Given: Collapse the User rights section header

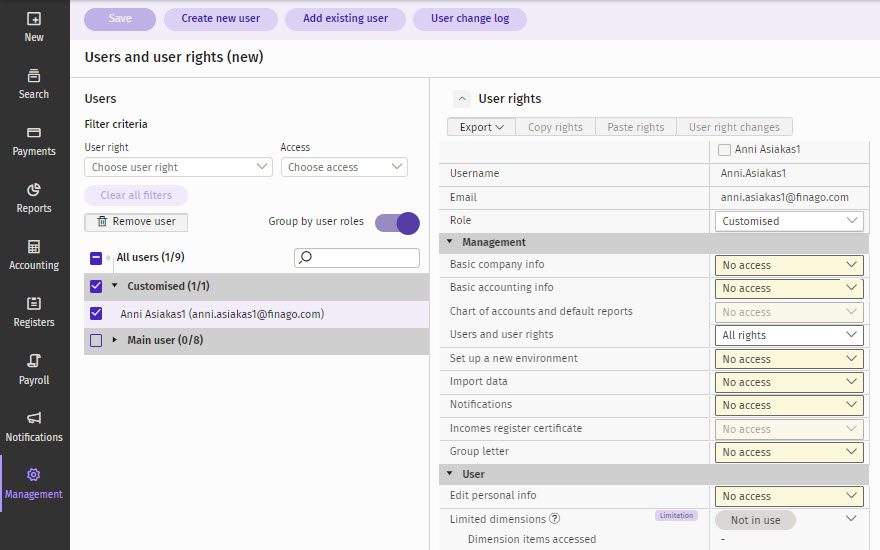Looking at the screenshot, I should tap(450, 474).
